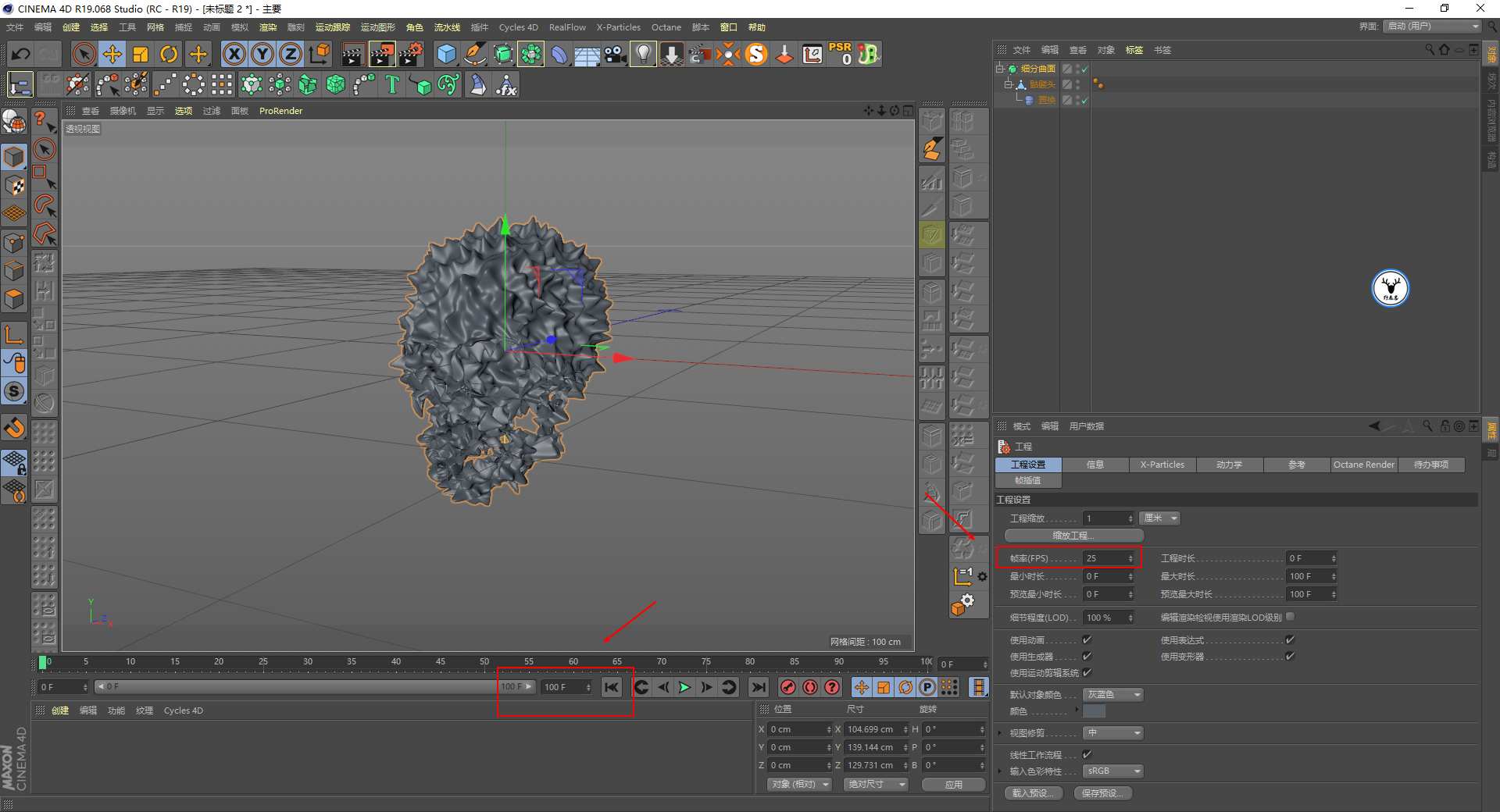Open the X-Particles menu in menu bar
The width and height of the screenshot is (1500, 812).
click(x=618, y=27)
